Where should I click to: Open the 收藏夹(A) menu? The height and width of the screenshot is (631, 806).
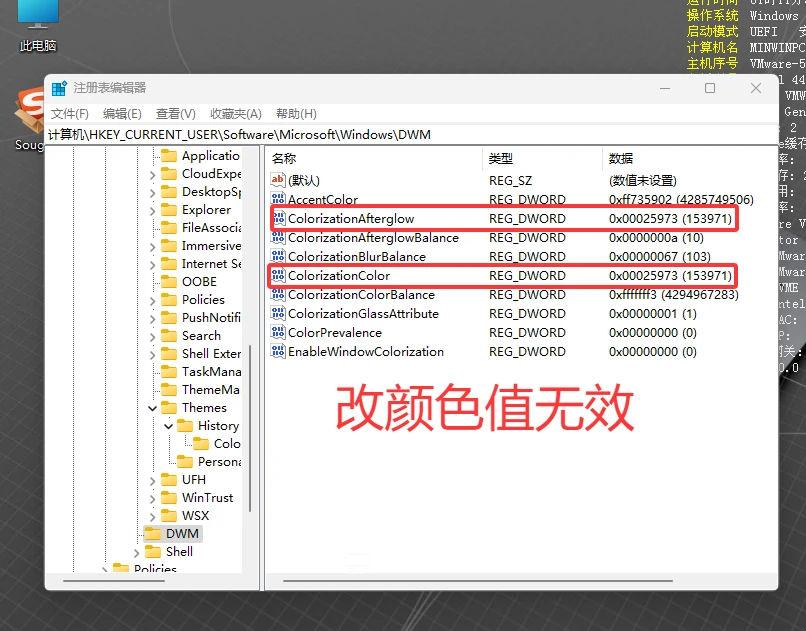click(x=235, y=114)
